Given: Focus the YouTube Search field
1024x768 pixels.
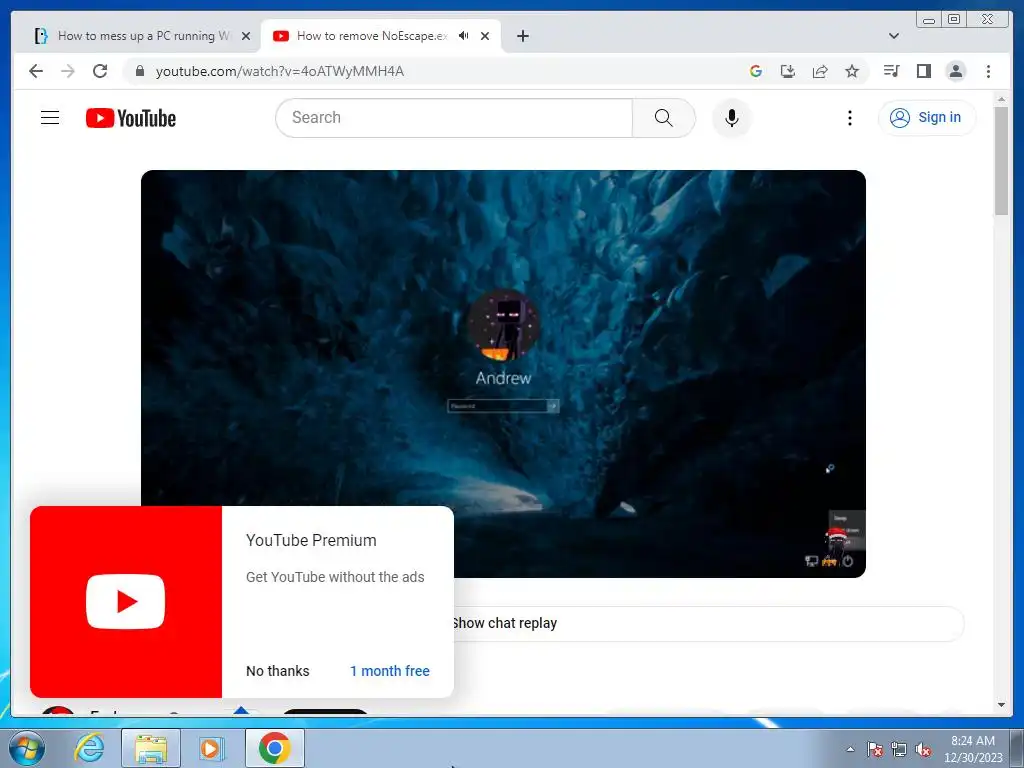Looking at the screenshot, I should point(454,118).
